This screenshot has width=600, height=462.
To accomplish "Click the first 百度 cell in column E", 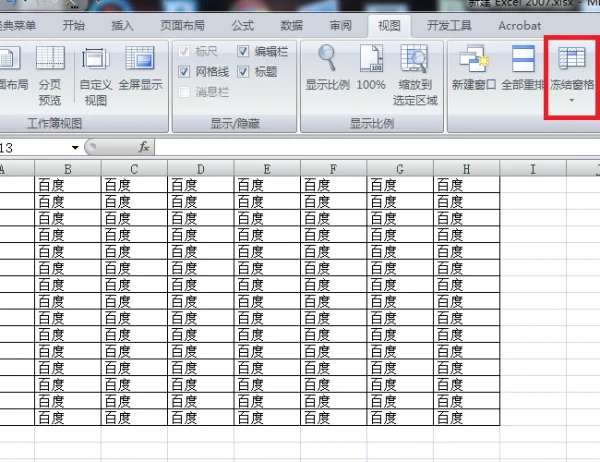I will (267, 185).
